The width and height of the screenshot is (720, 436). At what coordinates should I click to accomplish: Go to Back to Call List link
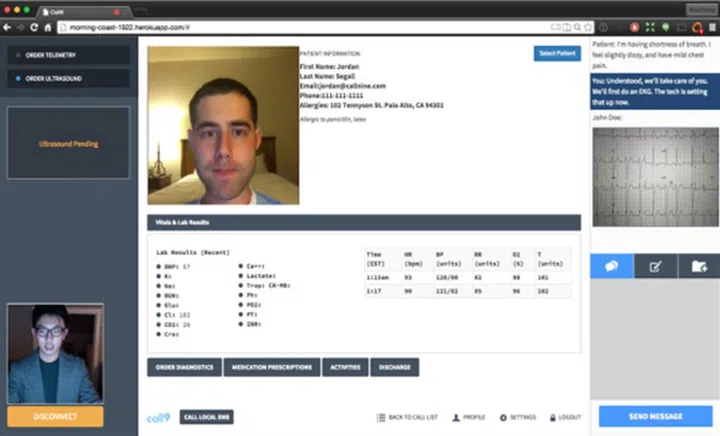(409, 417)
